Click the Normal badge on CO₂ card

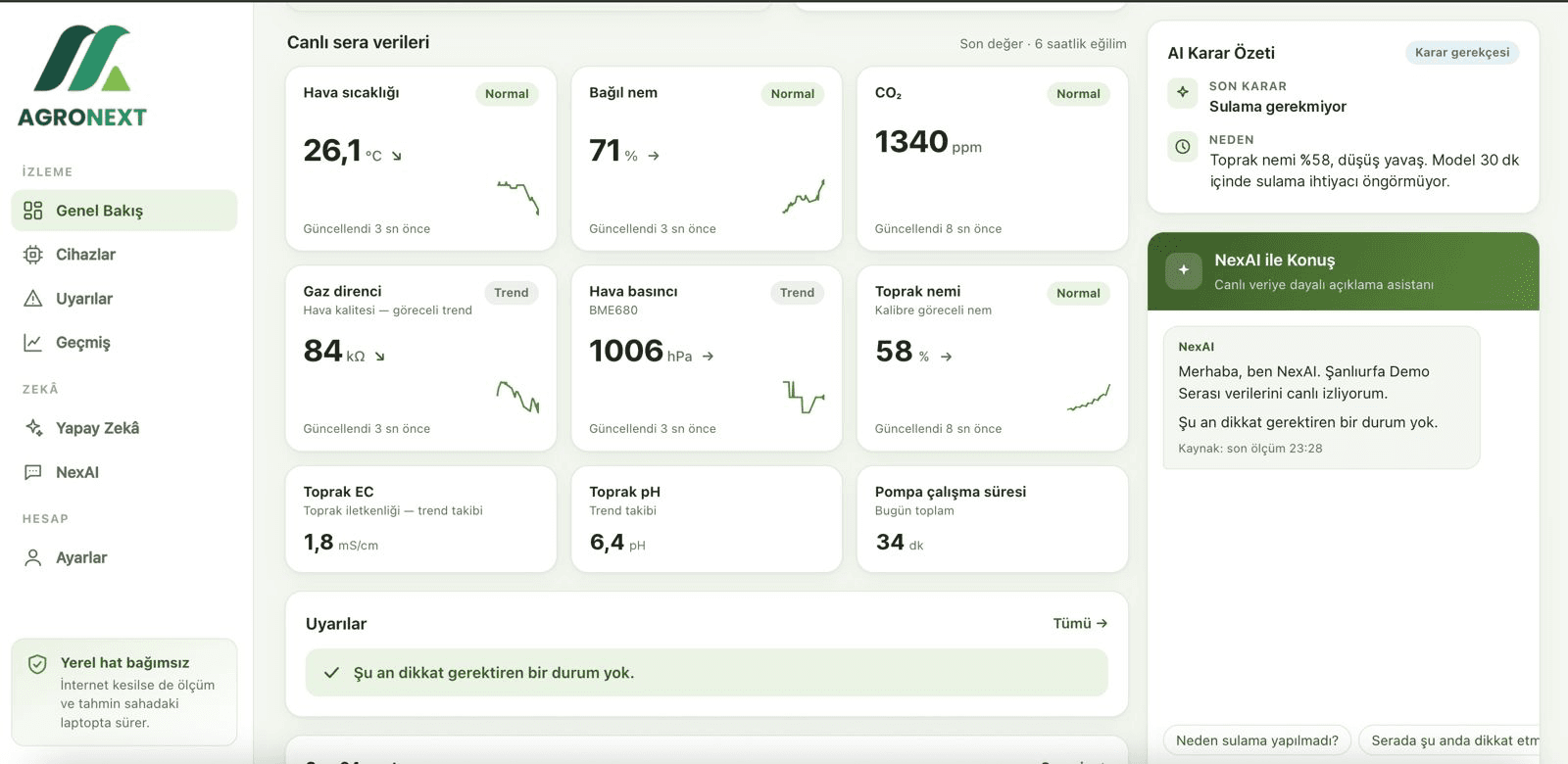point(1078,94)
